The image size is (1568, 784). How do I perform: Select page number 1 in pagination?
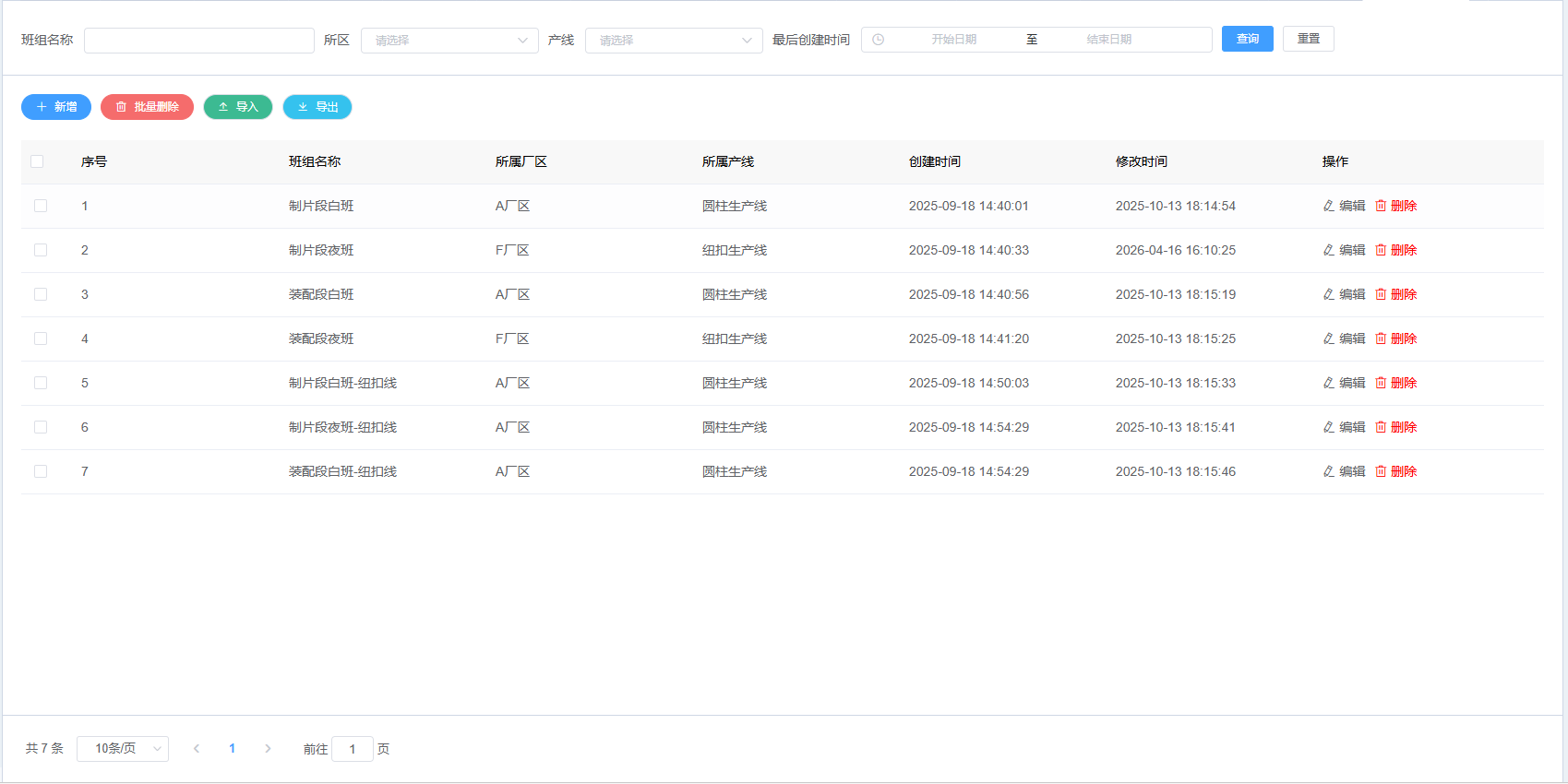(232, 748)
